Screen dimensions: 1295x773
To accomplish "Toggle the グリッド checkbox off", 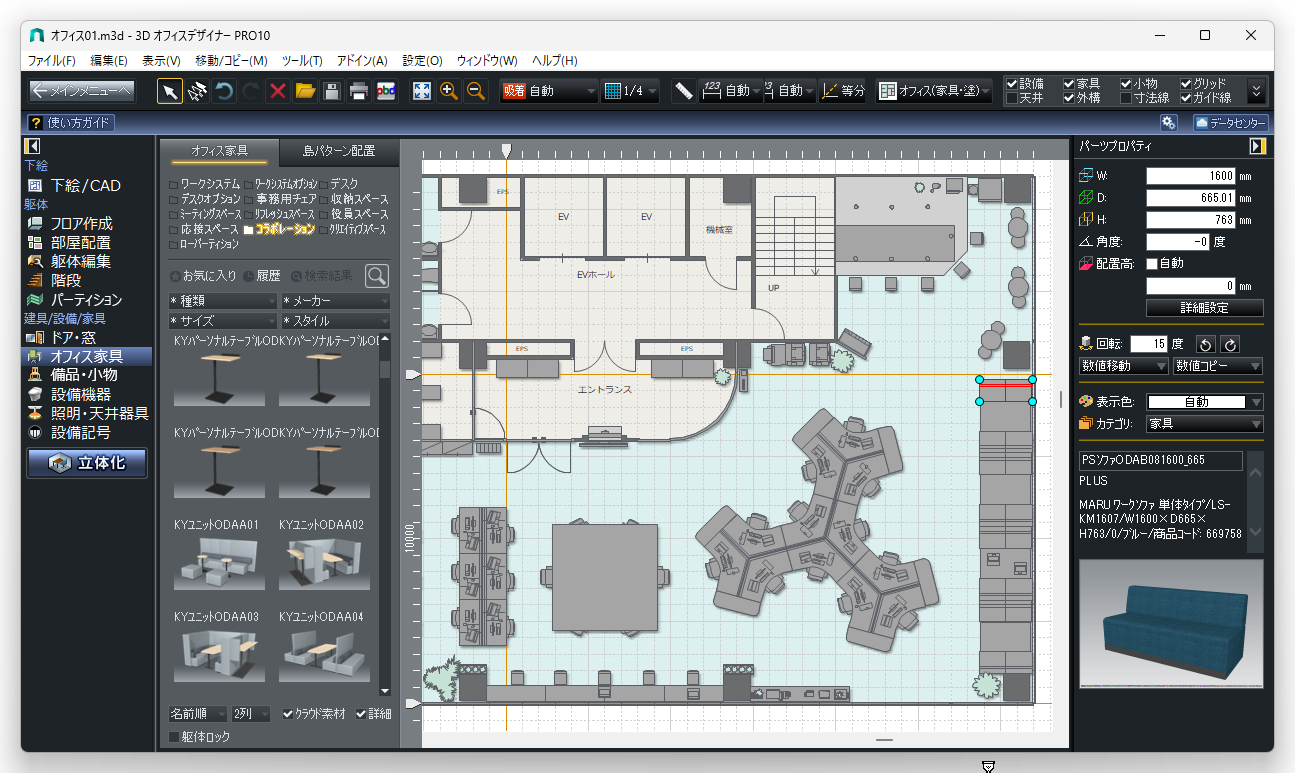I will click(x=1186, y=84).
